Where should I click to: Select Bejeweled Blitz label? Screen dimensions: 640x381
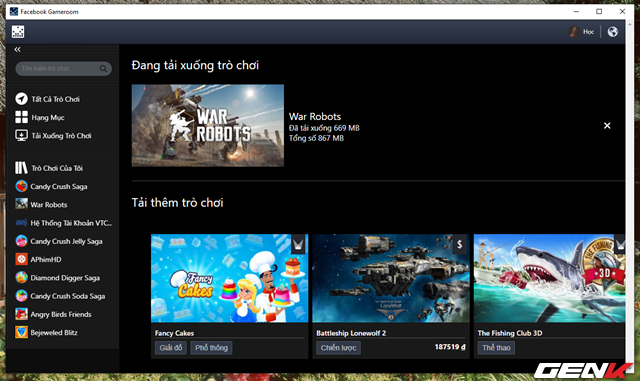[x=54, y=333]
